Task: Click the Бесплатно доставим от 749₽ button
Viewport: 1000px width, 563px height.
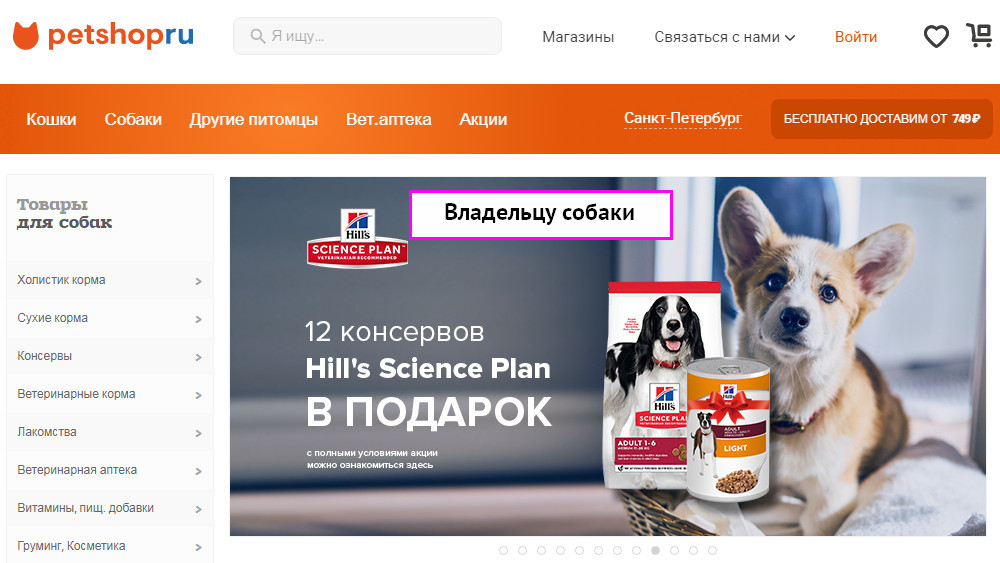Action: 881,119
